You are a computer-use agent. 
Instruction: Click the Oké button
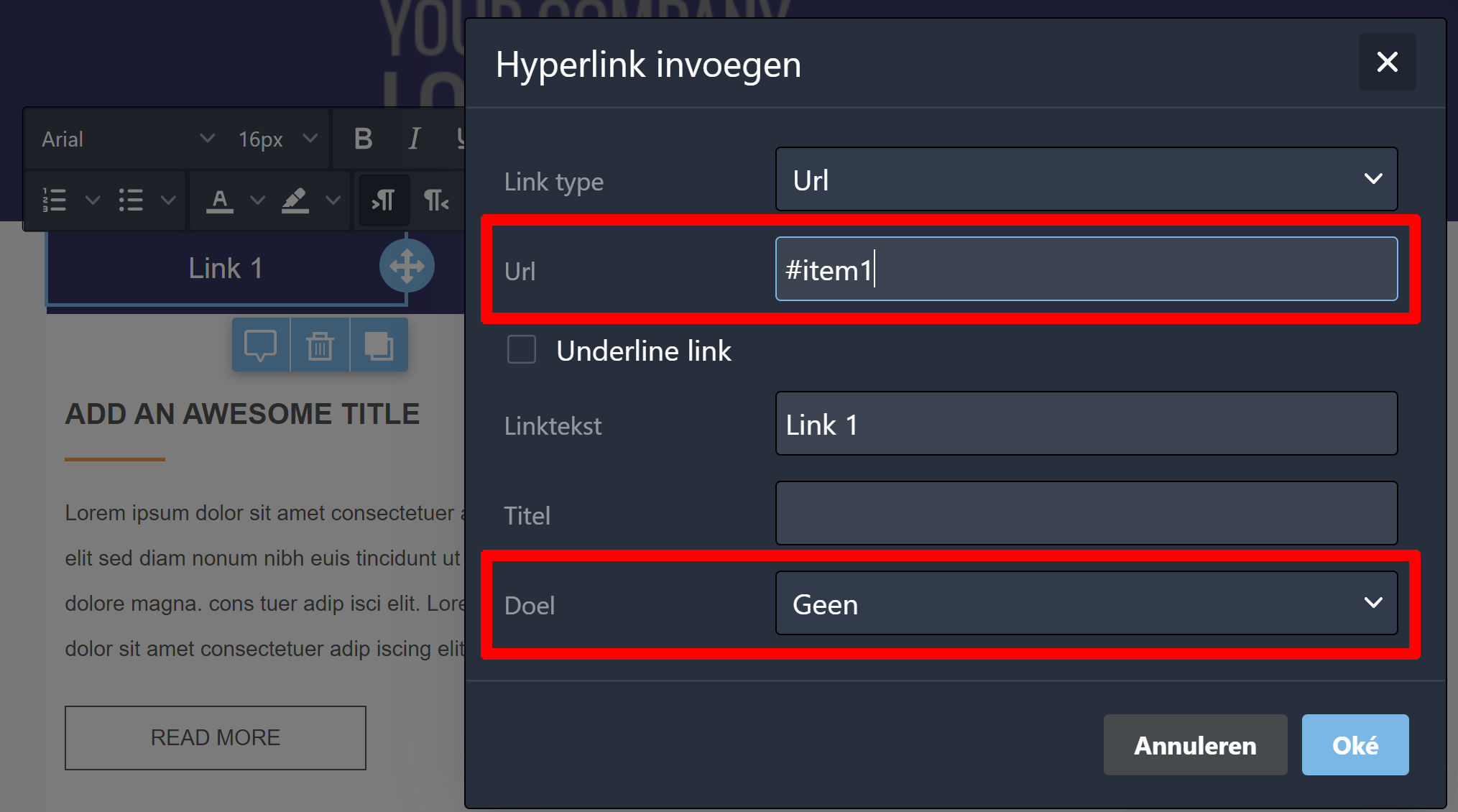click(x=1355, y=745)
